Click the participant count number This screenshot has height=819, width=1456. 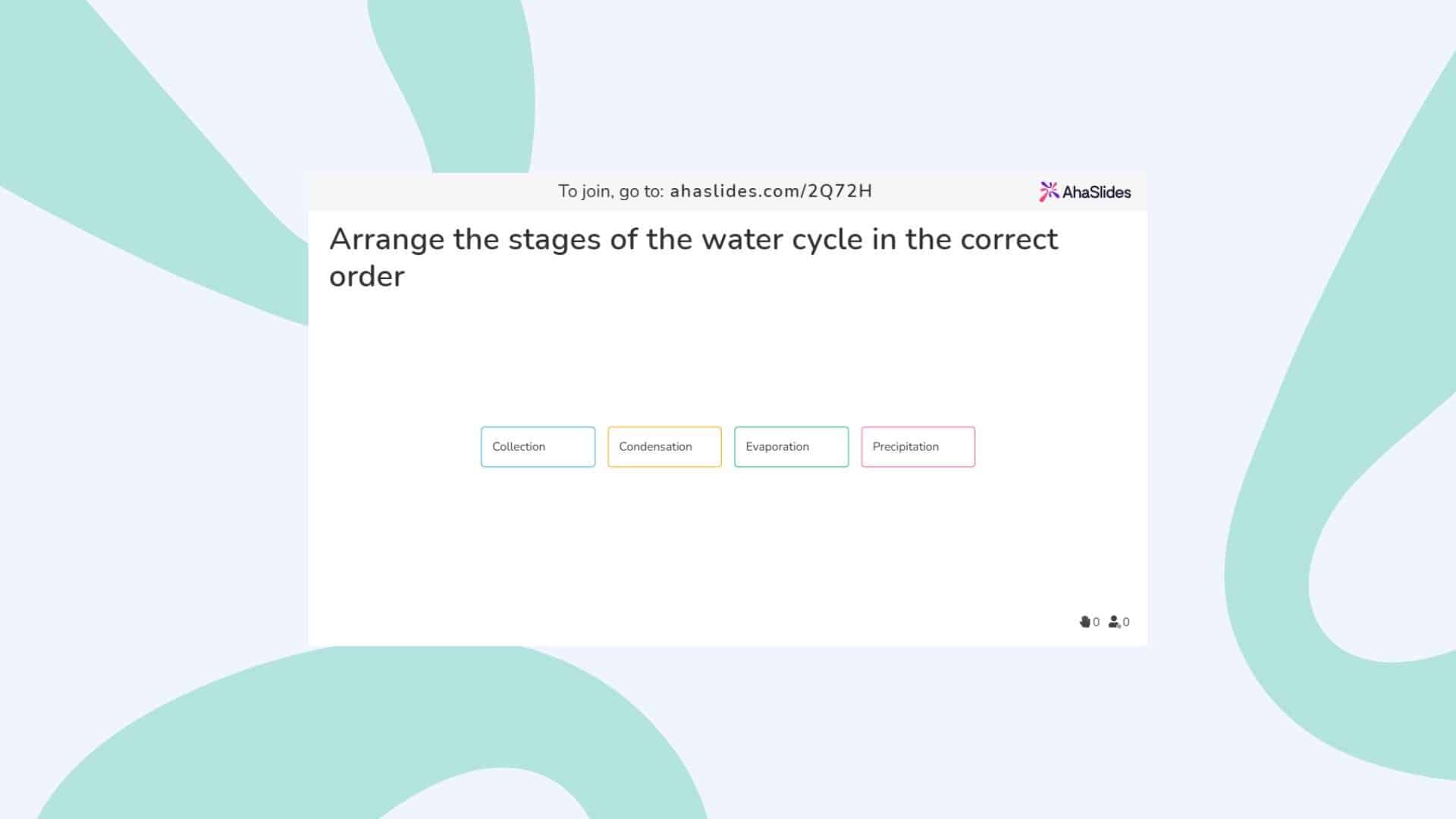coord(1126,622)
